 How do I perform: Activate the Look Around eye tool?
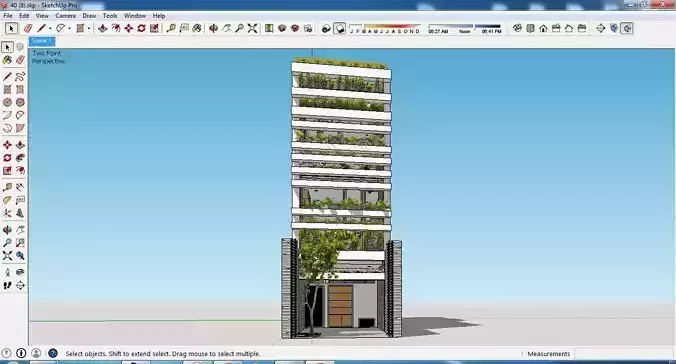point(20,273)
